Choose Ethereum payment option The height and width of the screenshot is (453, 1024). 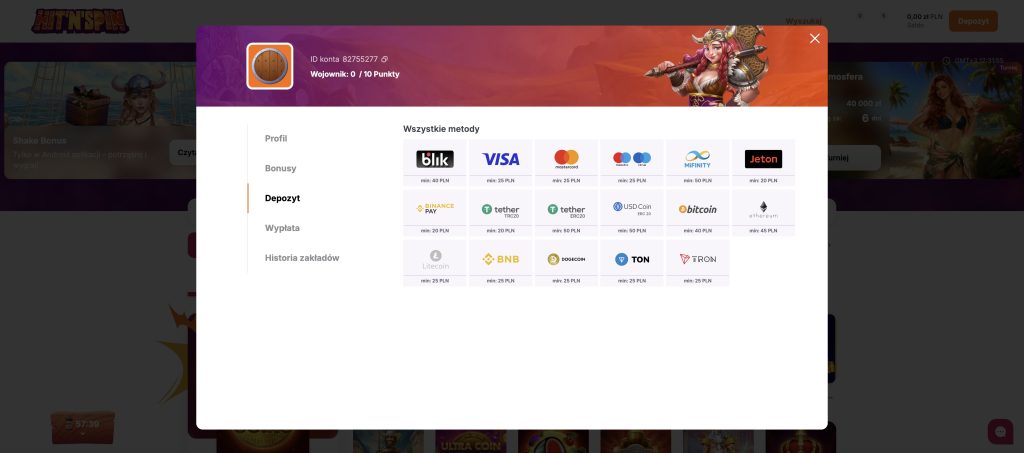pos(763,213)
